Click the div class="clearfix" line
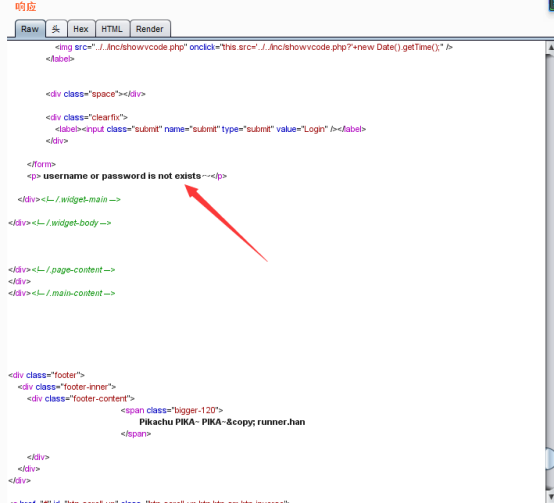This screenshot has height=503, width=554. (87, 117)
